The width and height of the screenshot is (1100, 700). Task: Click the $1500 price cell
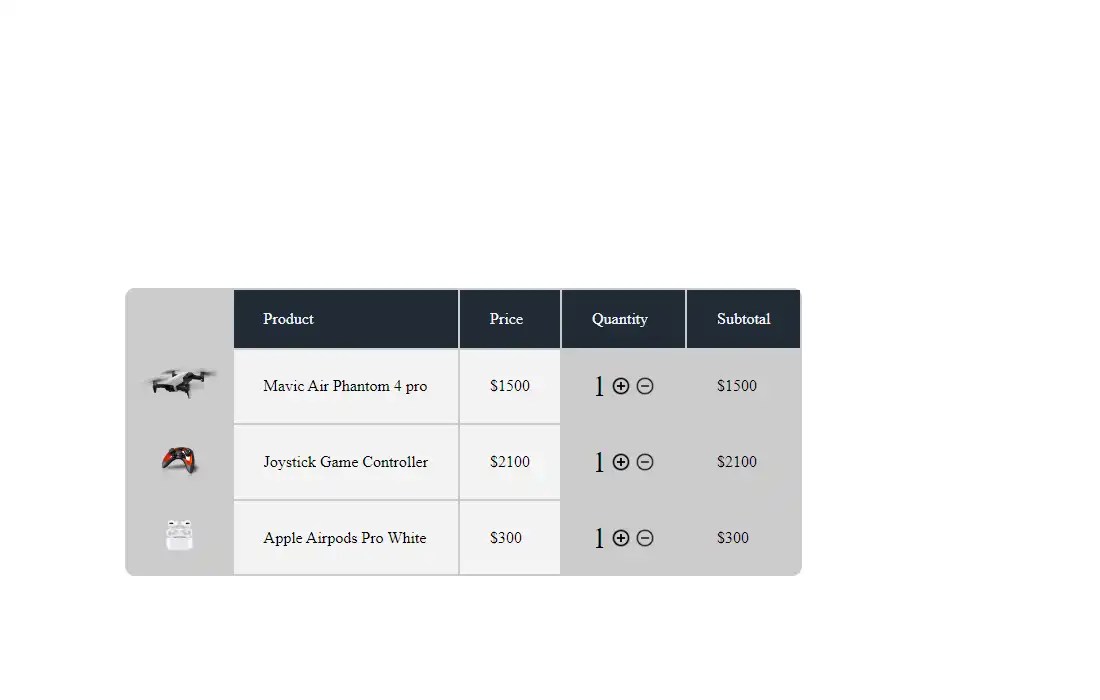510,386
